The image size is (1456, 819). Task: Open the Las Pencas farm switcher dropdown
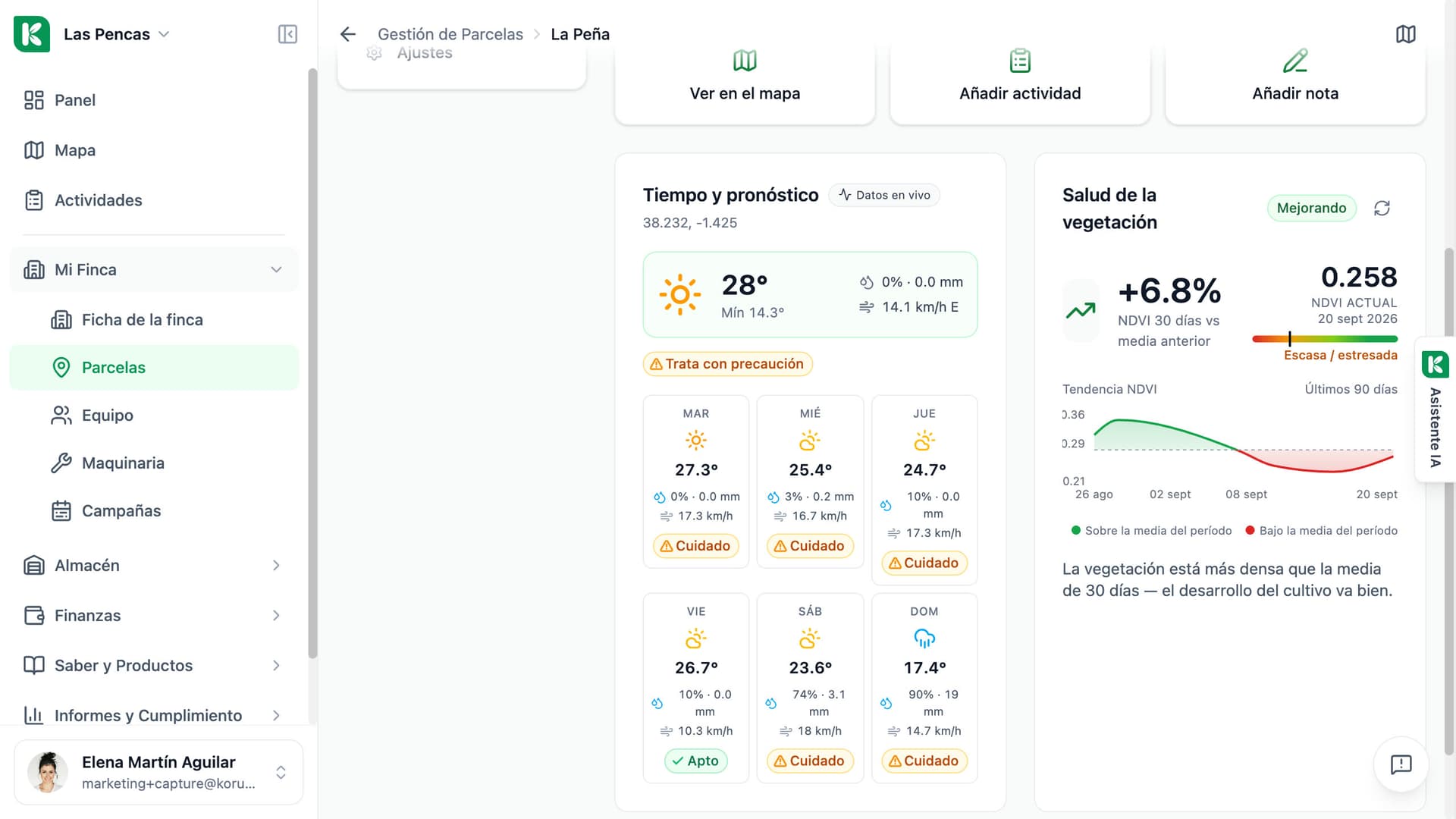pos(116,34)
